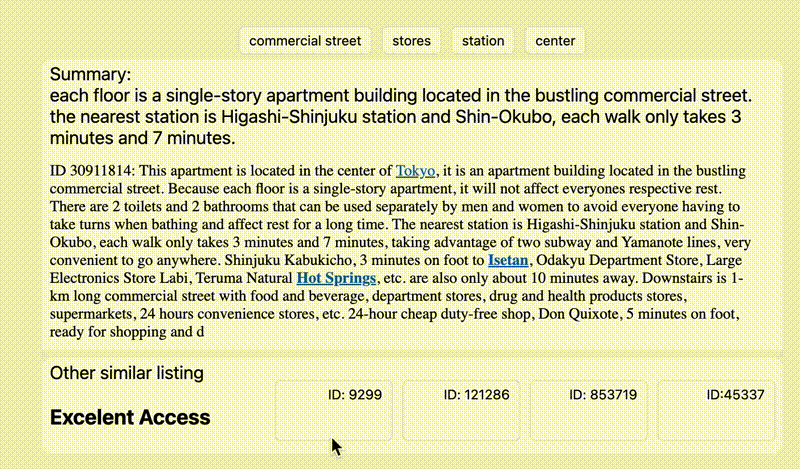Follow the Isetan link
The image size is (800, 469).
pyautogui.click(x=507, y=260)
